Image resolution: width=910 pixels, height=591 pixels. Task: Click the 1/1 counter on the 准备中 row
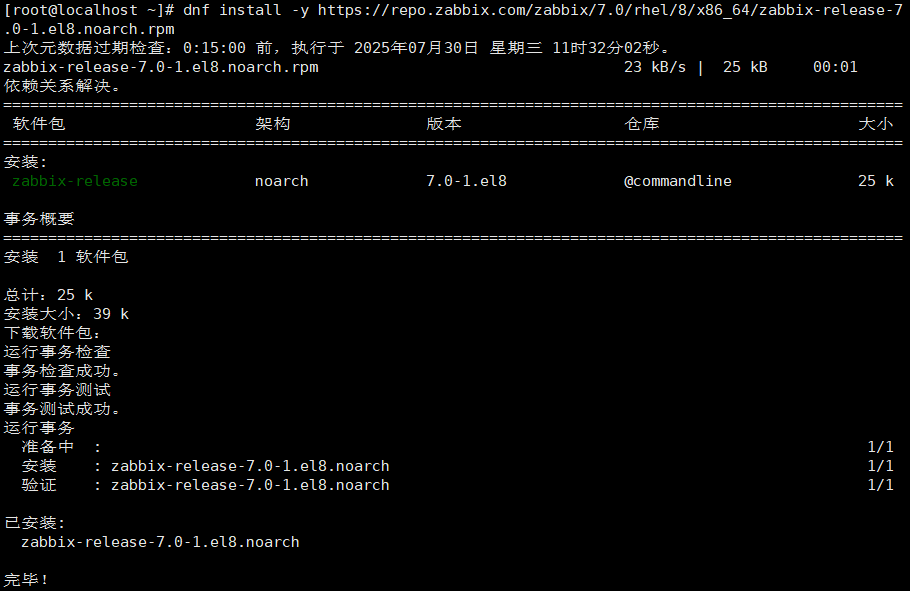coord(880,447)
